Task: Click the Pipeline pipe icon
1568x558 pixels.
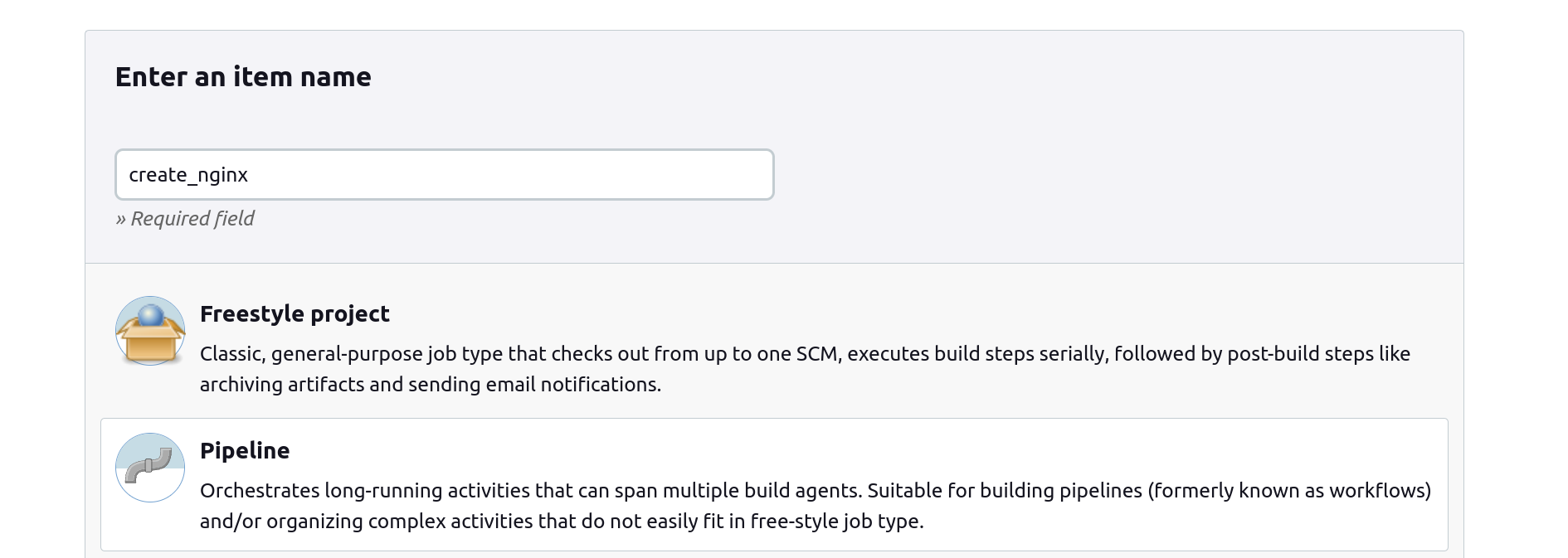Action: [150, 468]
